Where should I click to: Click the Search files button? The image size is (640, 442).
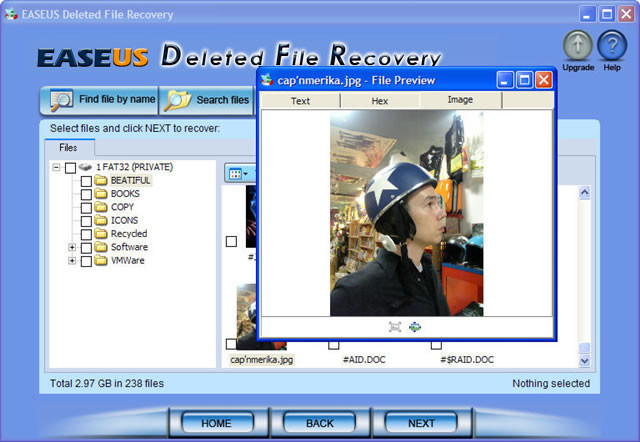point(207,100)
